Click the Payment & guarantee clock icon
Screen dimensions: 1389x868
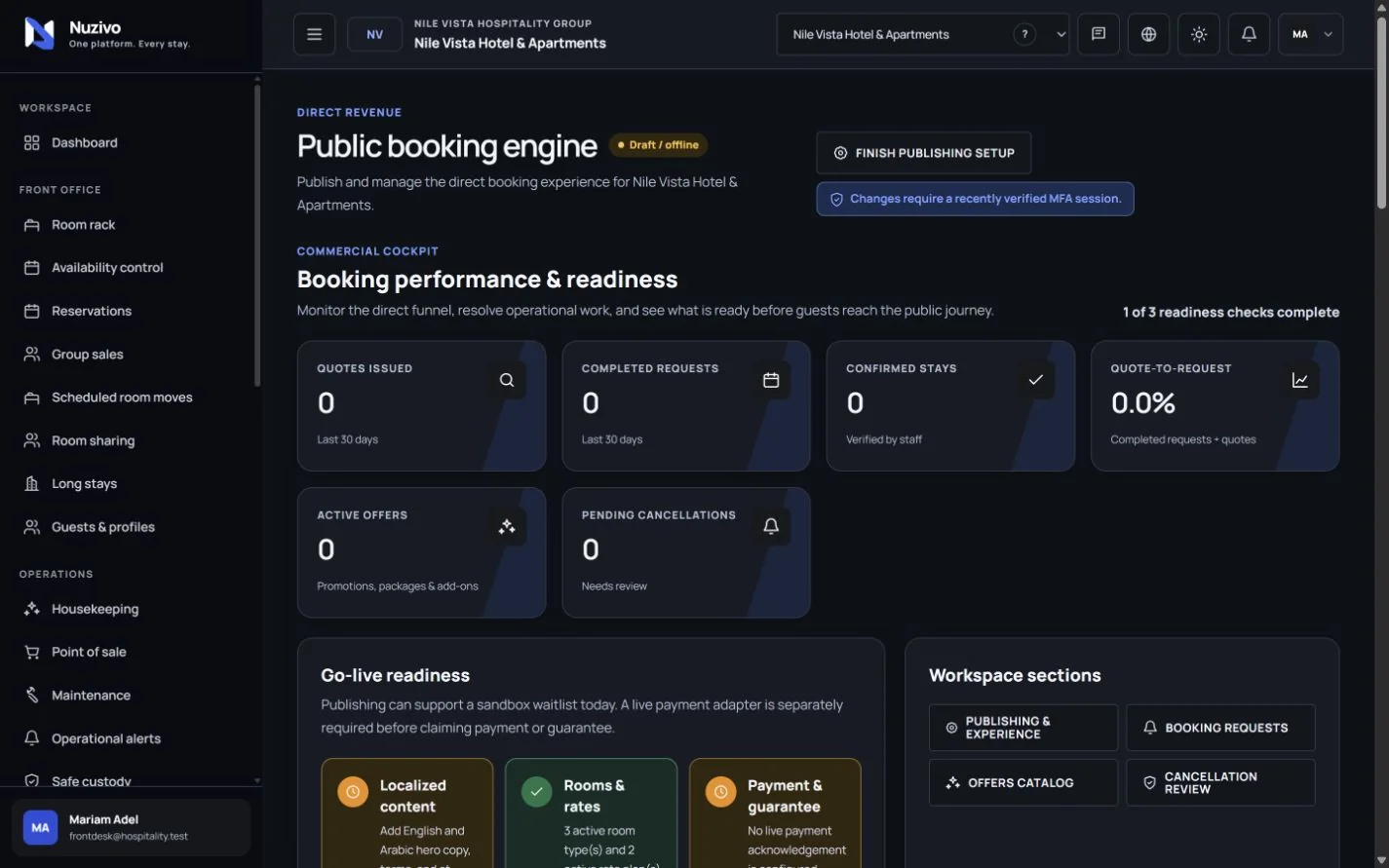click(720, 792)
